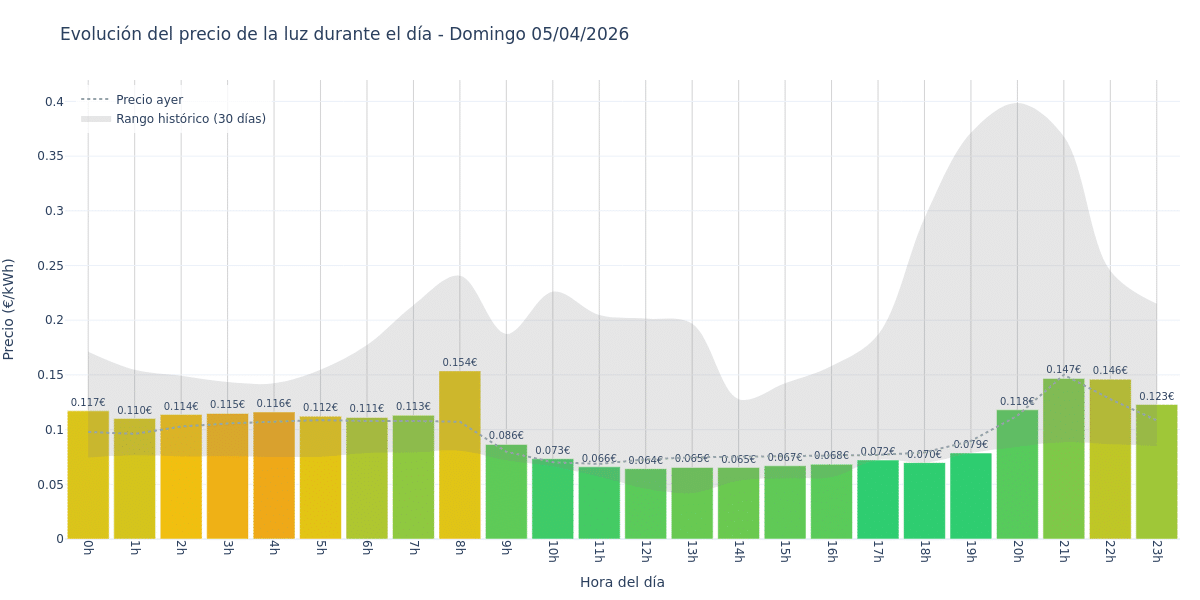Select the orange 4h price bar
This screenshot has height=600, width=1200.
(274, 475)
